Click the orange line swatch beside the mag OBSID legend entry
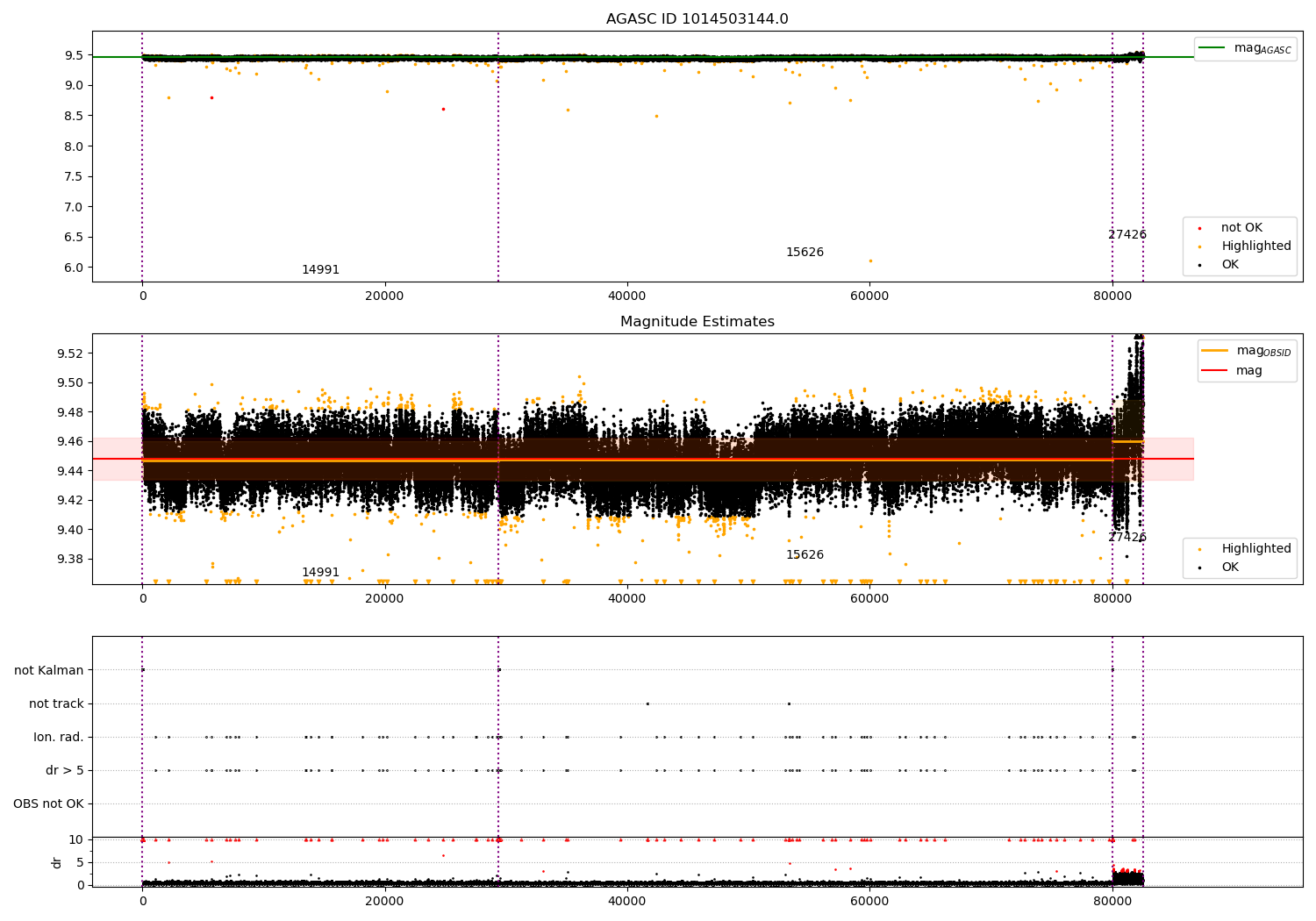The image size is (1316, 921). pyautogui.click(x=1215, y=351)
